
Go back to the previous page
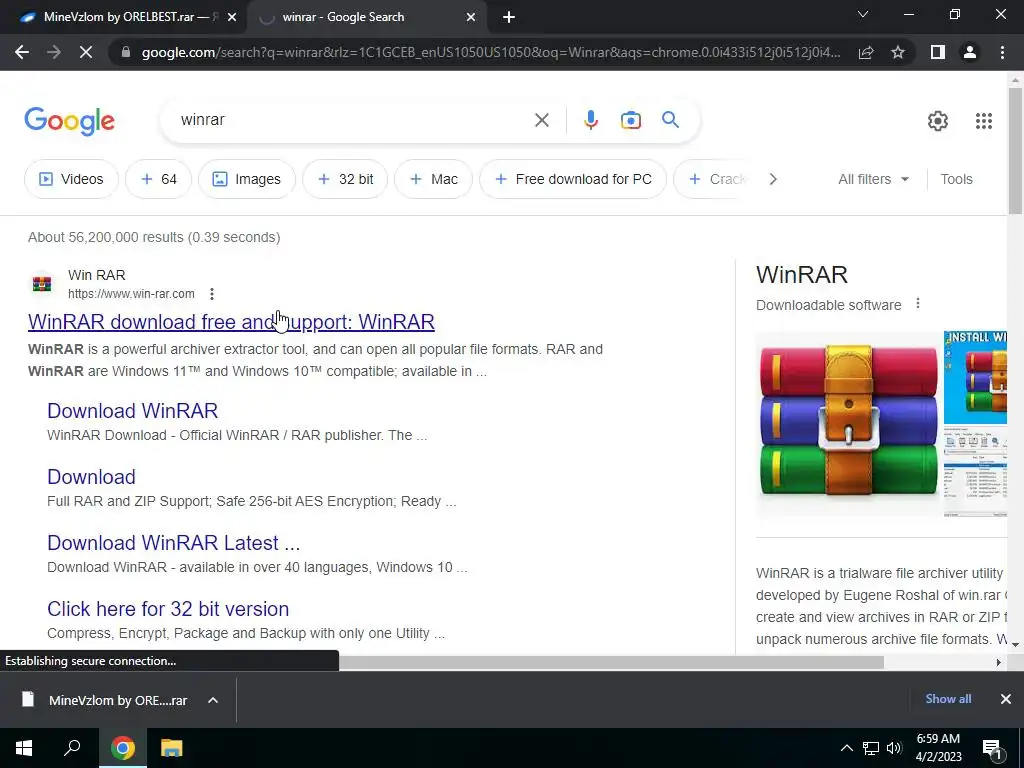click(x=22, y=52)
